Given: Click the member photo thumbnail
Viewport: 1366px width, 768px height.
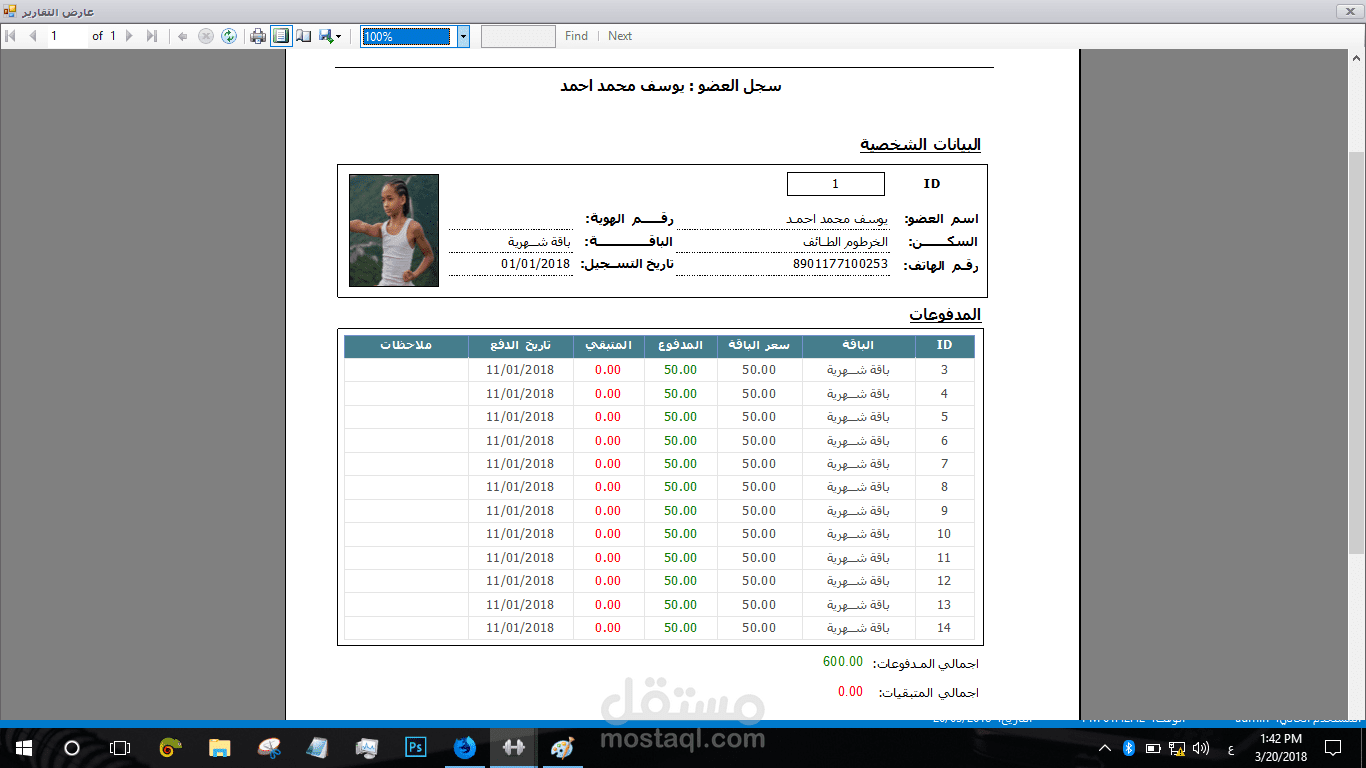Looking at the screenshot, I should point(394,231).
